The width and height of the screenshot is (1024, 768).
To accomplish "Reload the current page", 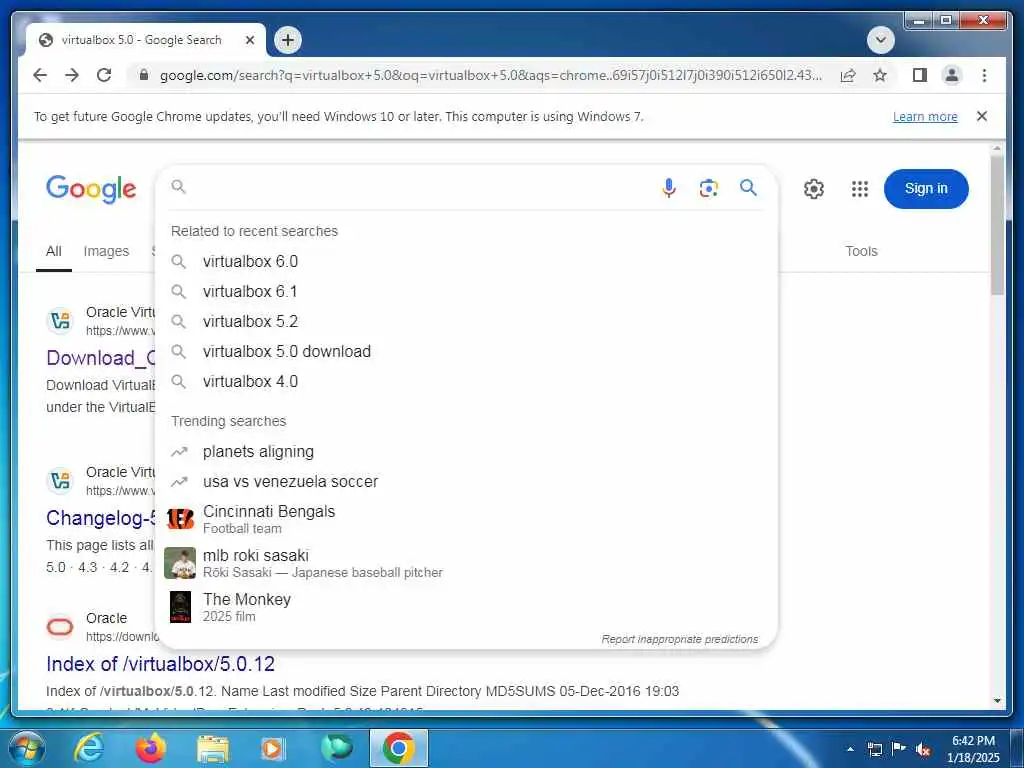I will pyautogui.click(x=104, y=75).
